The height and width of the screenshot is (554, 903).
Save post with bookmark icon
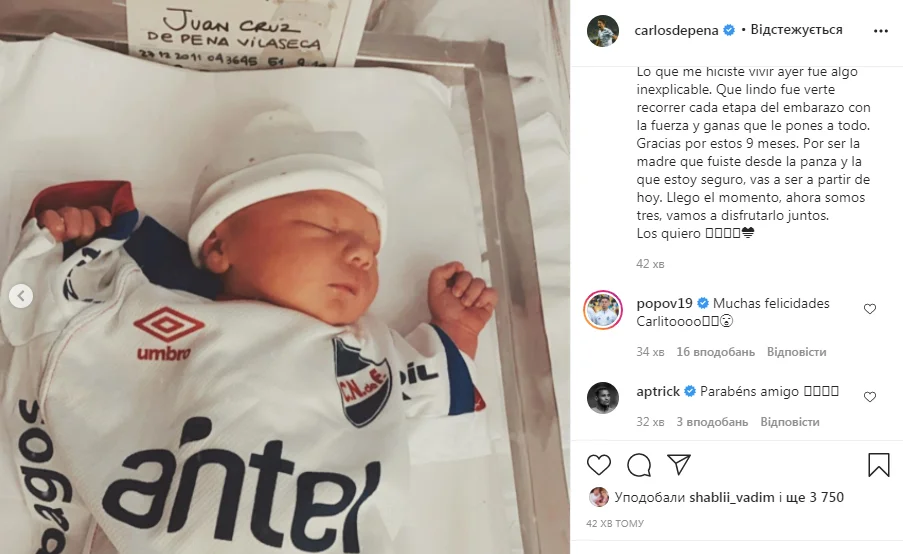point(879,465)
